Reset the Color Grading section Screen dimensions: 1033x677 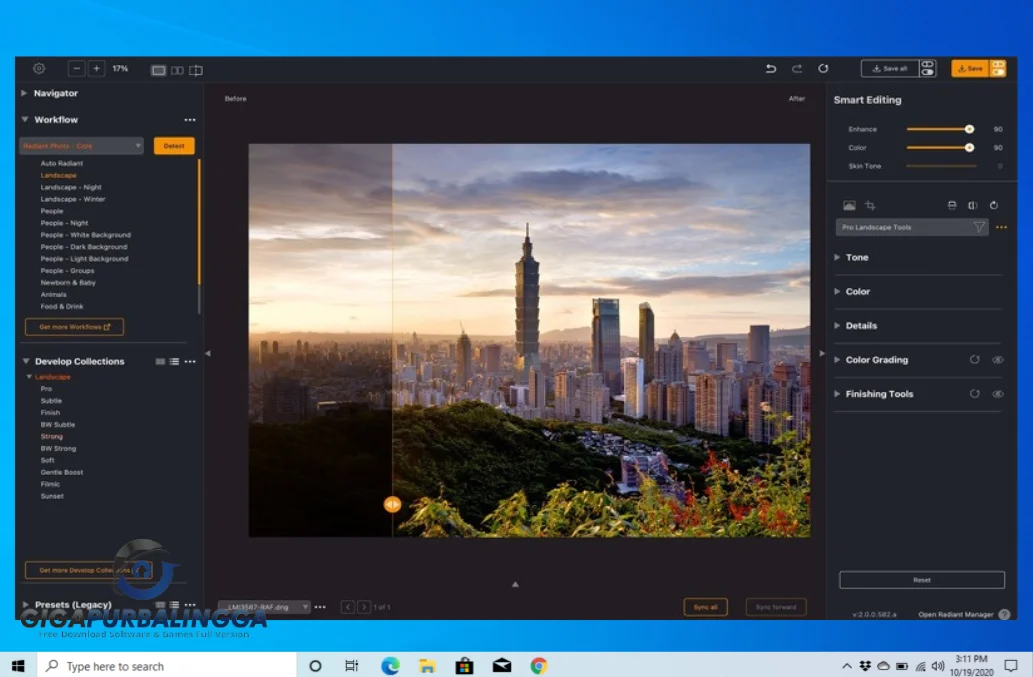point(974,360)
